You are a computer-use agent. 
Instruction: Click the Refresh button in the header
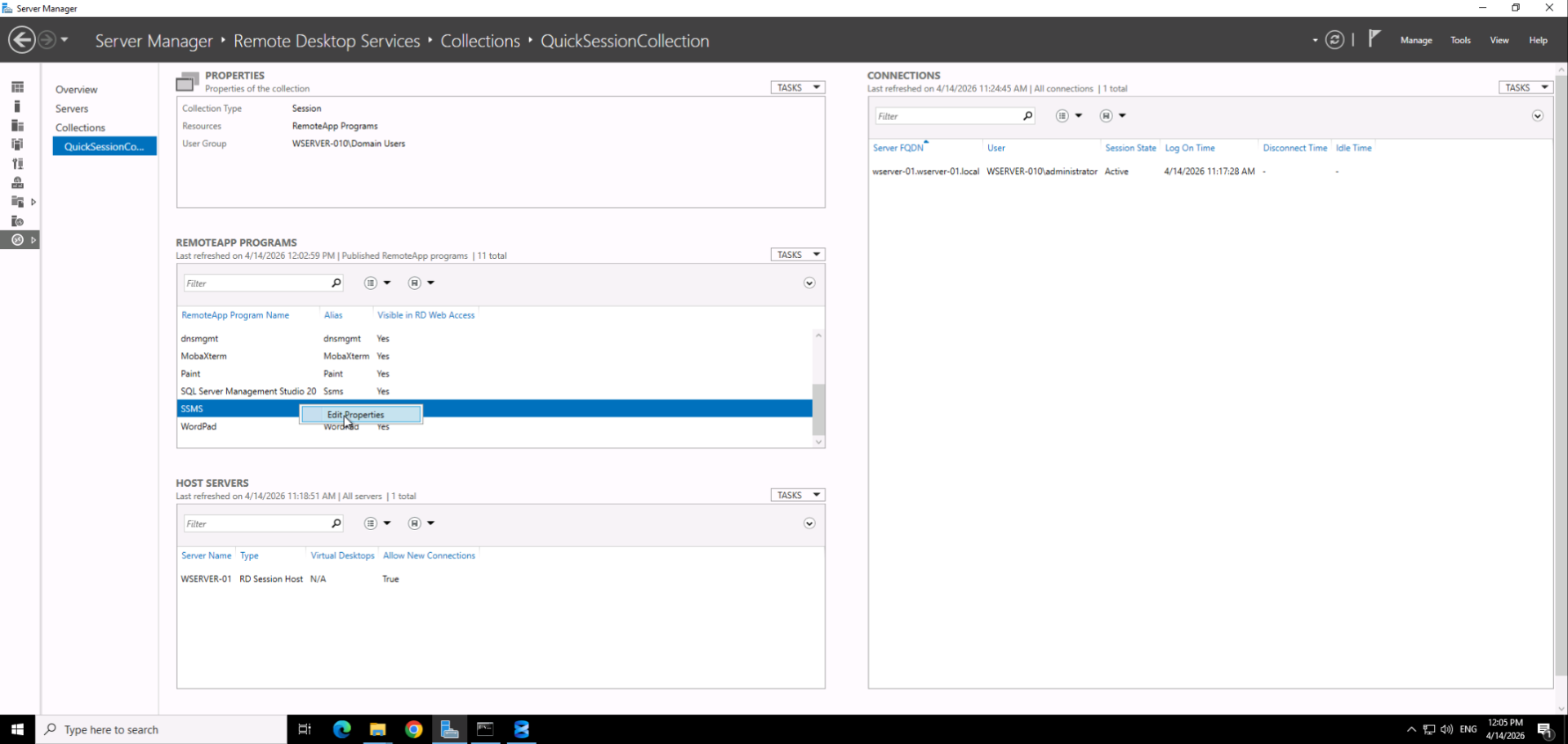tap(1334, 40)
